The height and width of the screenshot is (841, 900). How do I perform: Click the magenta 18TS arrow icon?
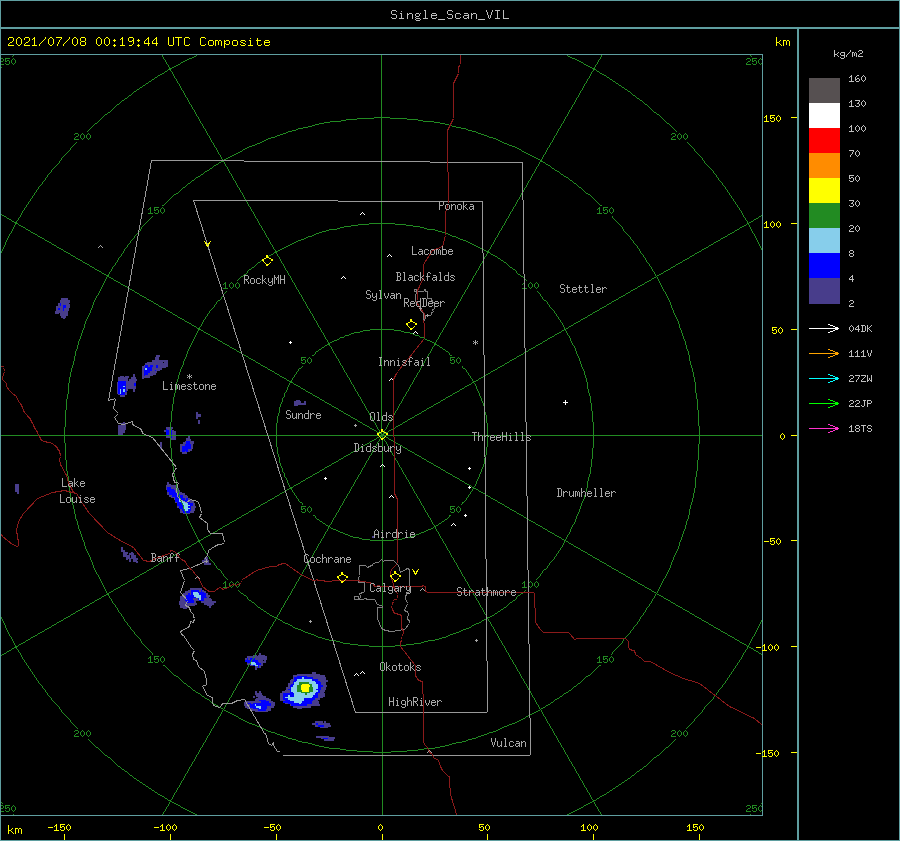[x=824, y=428]
